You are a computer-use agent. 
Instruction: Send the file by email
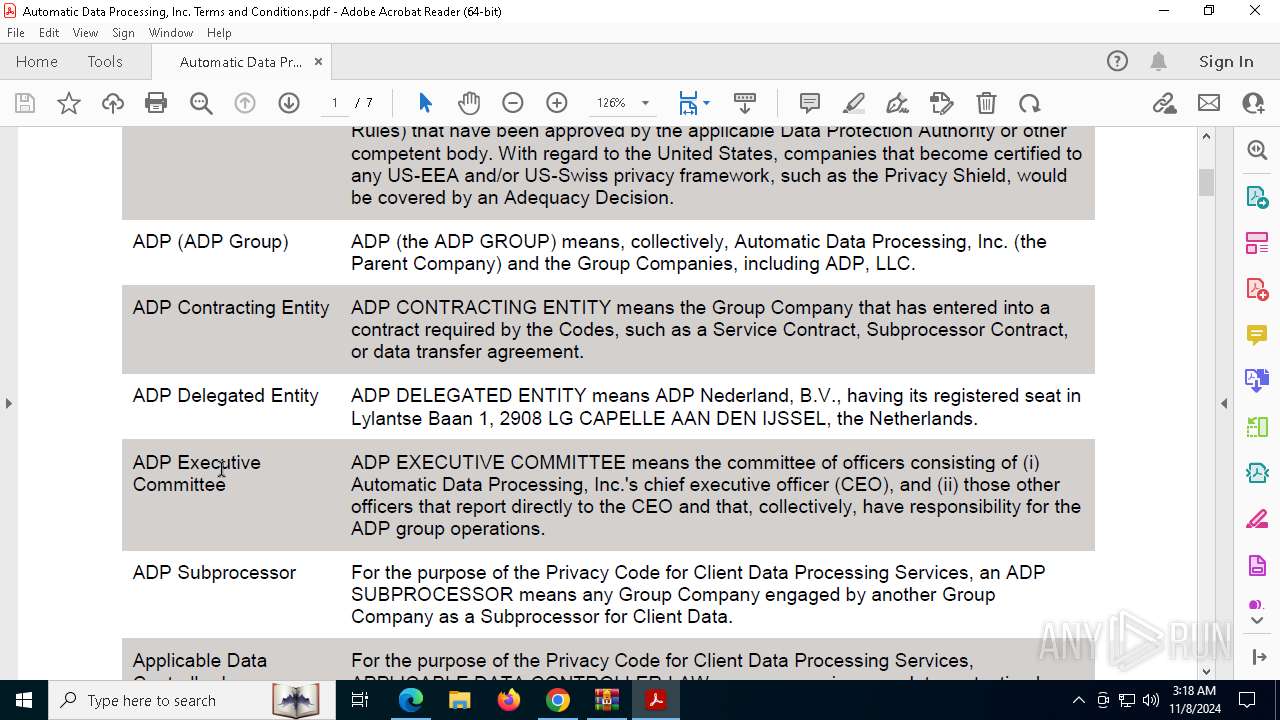(1209, 103)
